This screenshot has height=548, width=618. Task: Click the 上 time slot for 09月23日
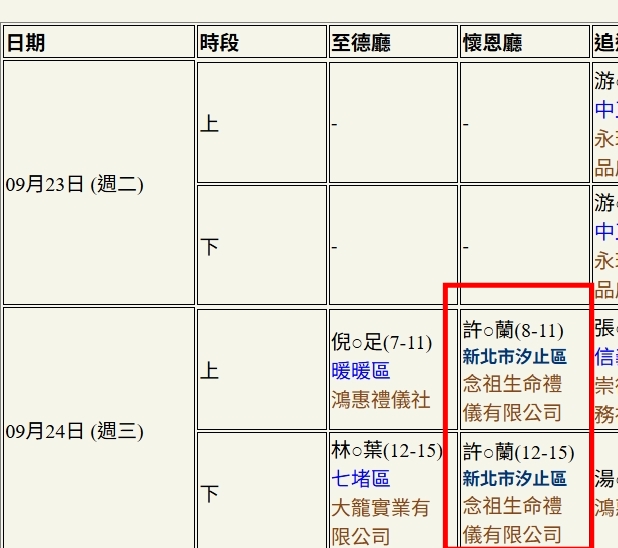pyautogui.click(x=210, y=123)
